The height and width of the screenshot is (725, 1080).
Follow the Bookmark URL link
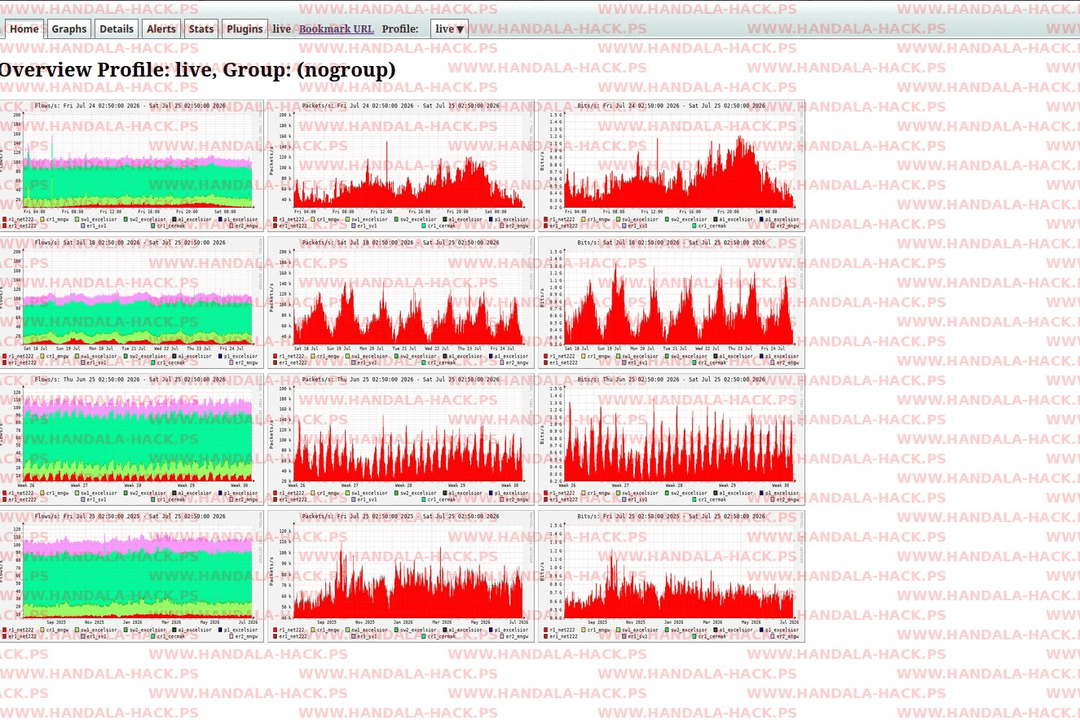pyautogui.click(x=336, y=29)
